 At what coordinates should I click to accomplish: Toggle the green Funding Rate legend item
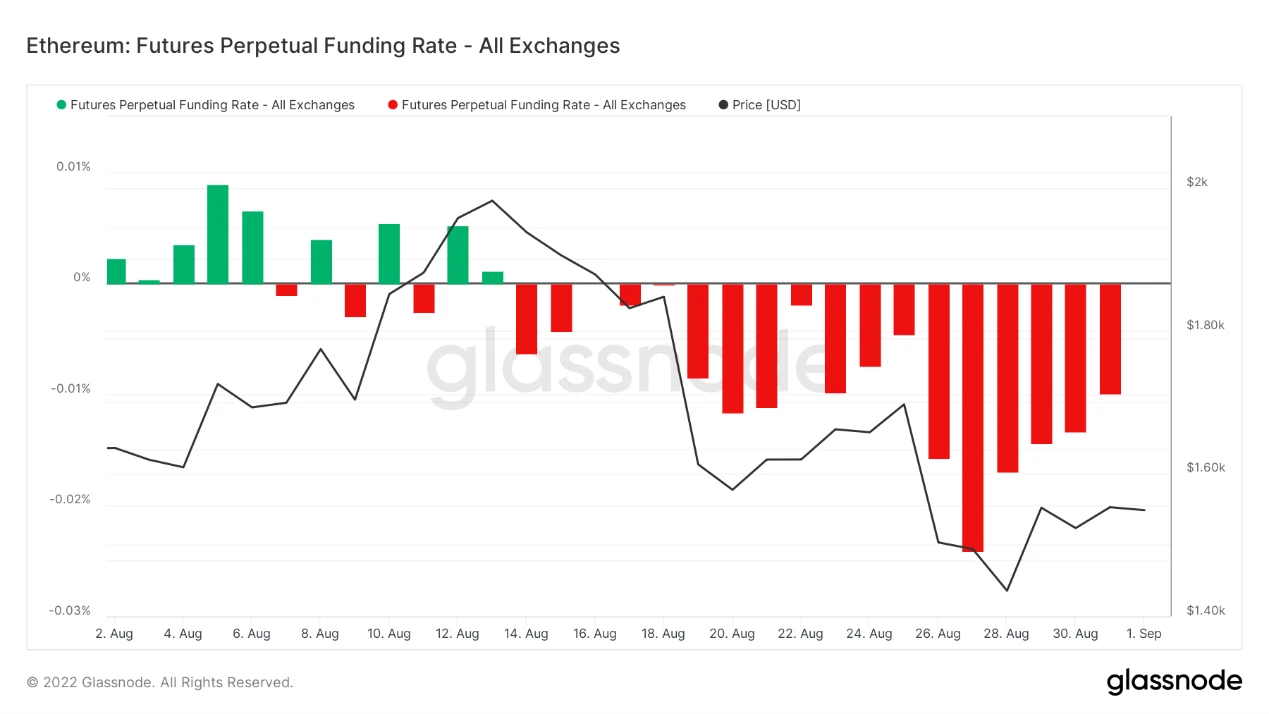(206, 105)
